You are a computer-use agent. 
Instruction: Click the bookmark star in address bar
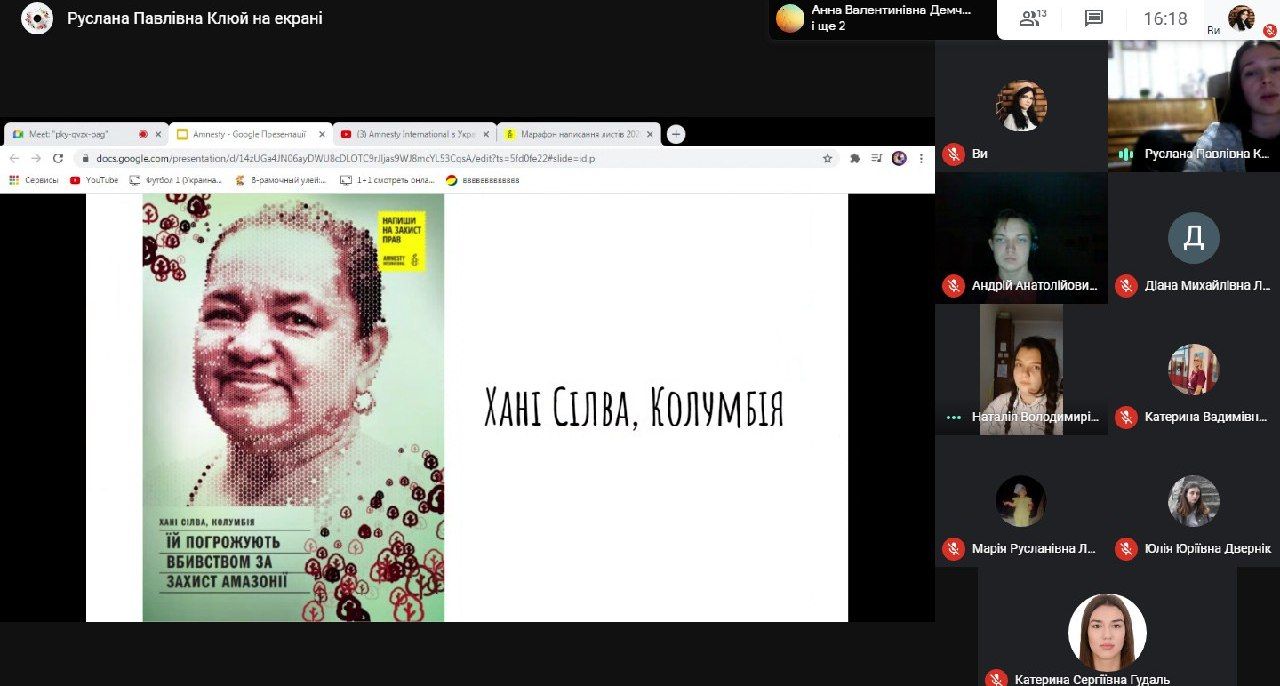click(x=827, y=158)
